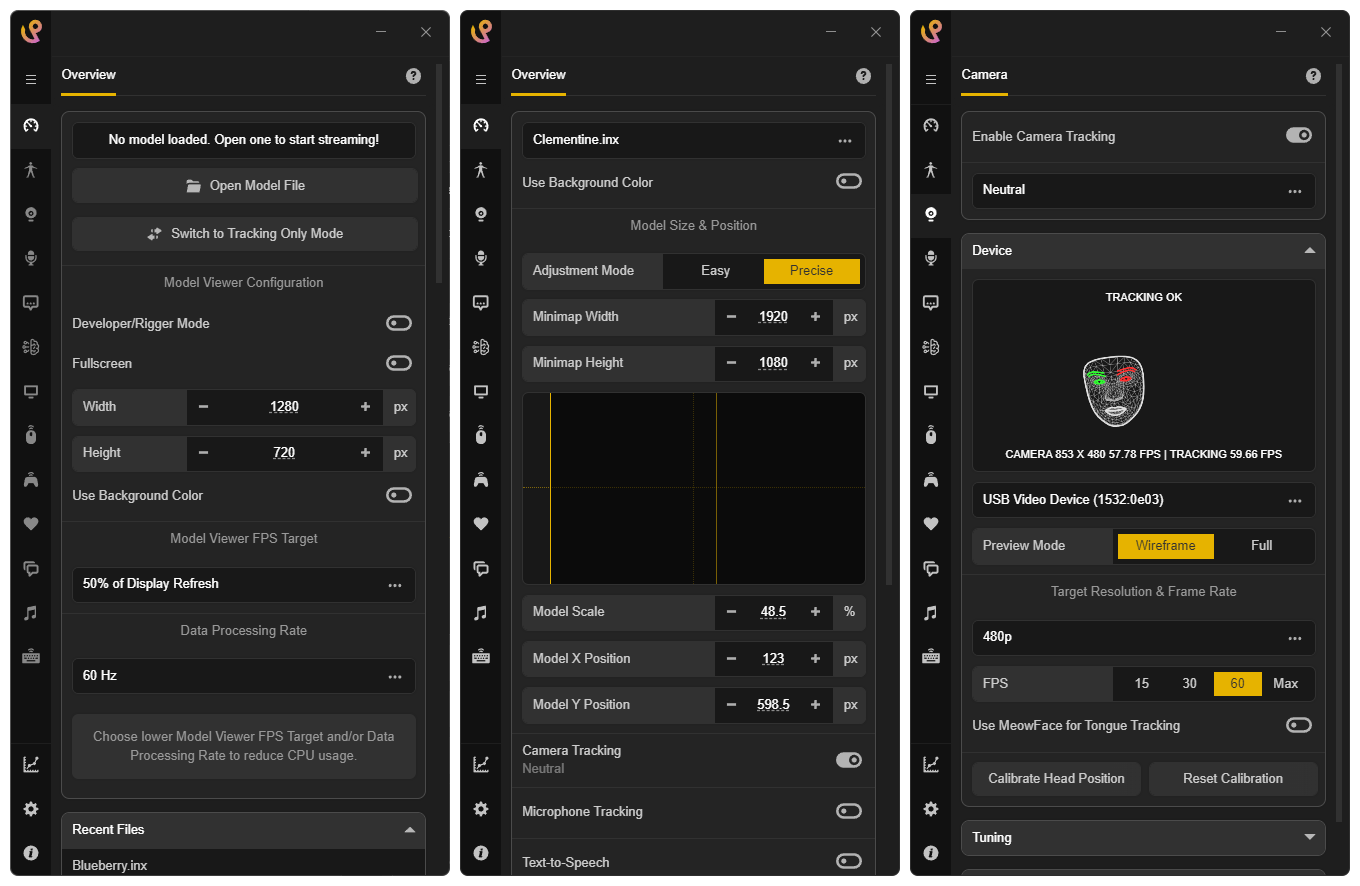Click the Reset Calibration button

(1233, 779)
